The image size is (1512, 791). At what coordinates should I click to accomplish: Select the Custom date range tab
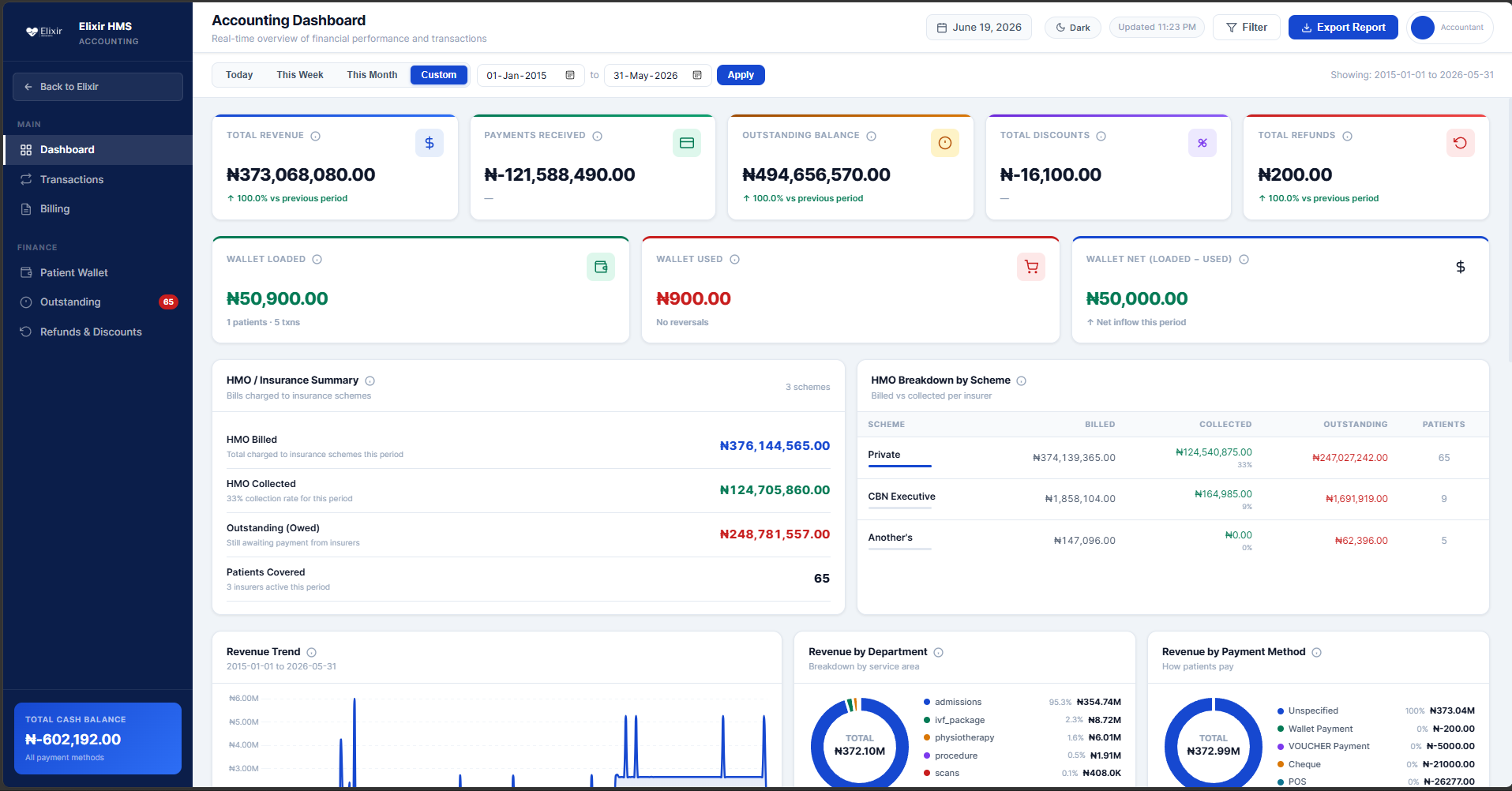coord(439,75)
